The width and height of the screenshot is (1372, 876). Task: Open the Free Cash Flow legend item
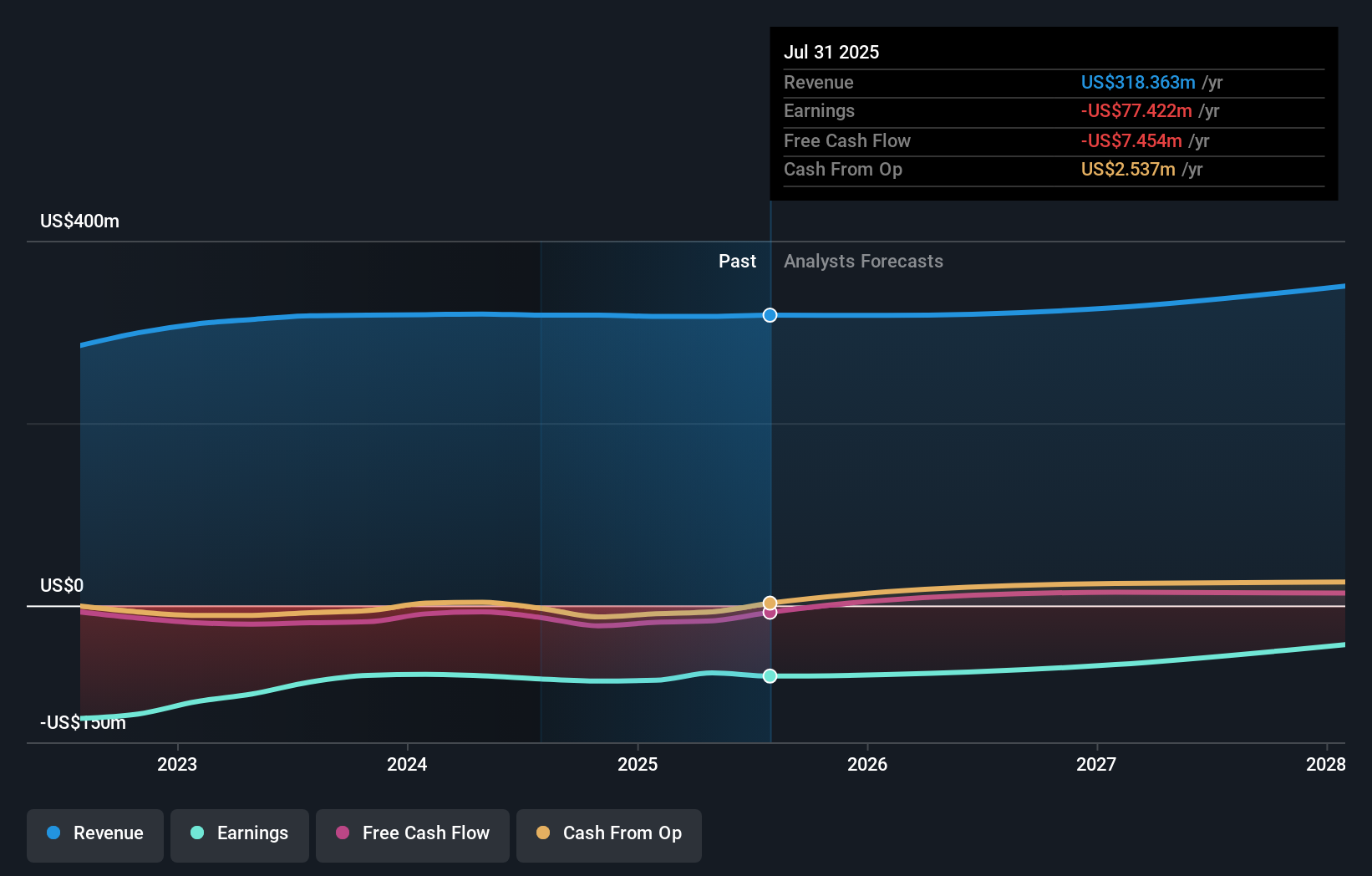click(412, 833)
